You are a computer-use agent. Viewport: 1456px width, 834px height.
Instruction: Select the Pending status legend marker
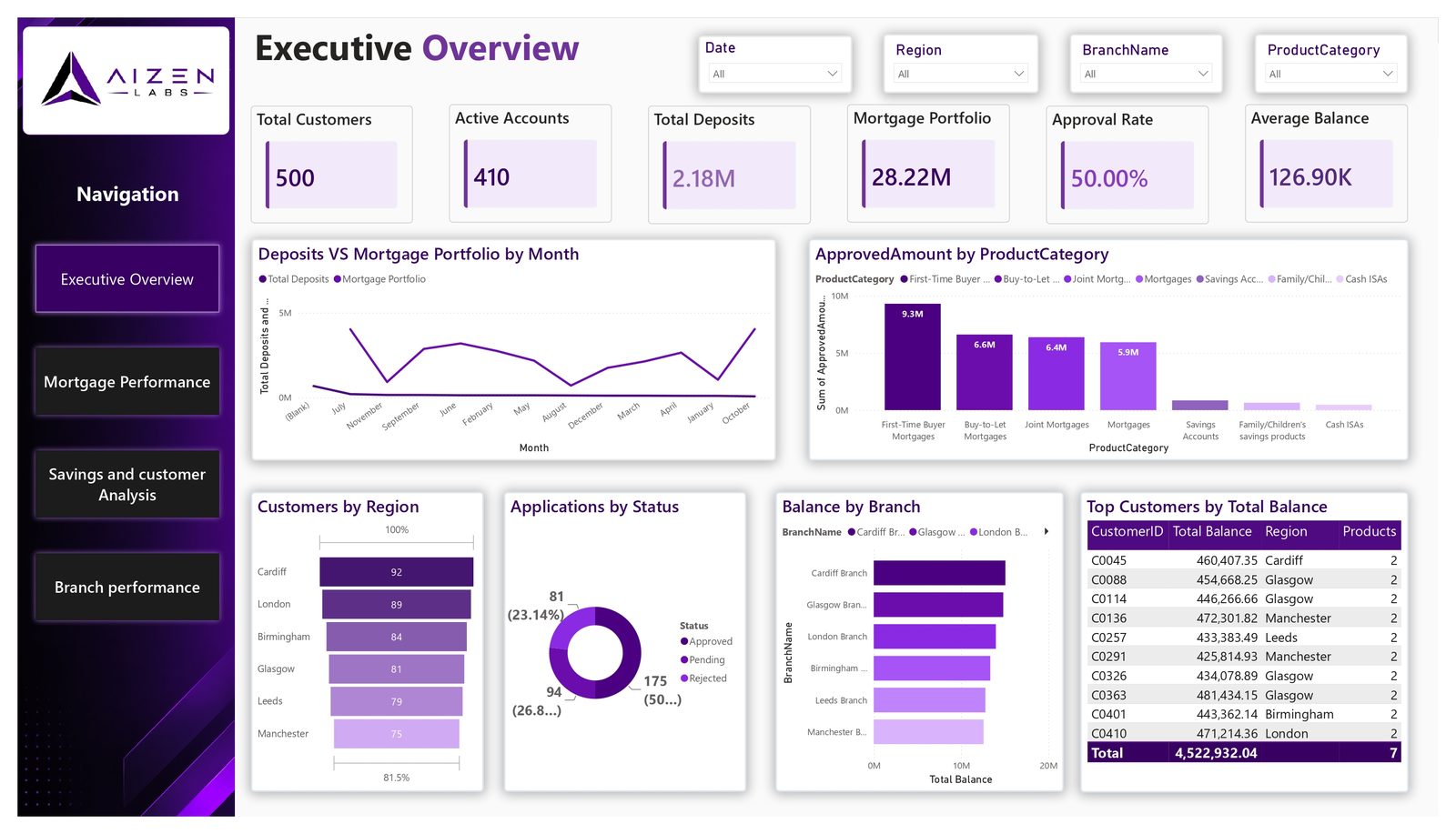684,659
